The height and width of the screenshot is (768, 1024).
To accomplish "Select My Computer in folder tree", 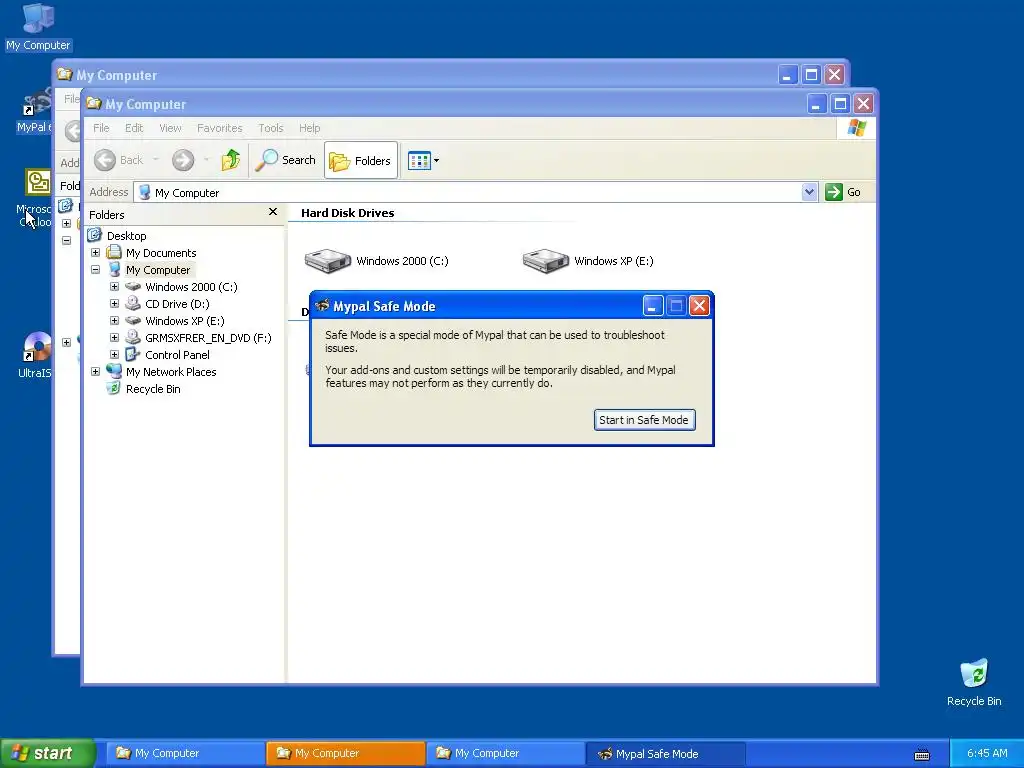I will pos(158,270).
